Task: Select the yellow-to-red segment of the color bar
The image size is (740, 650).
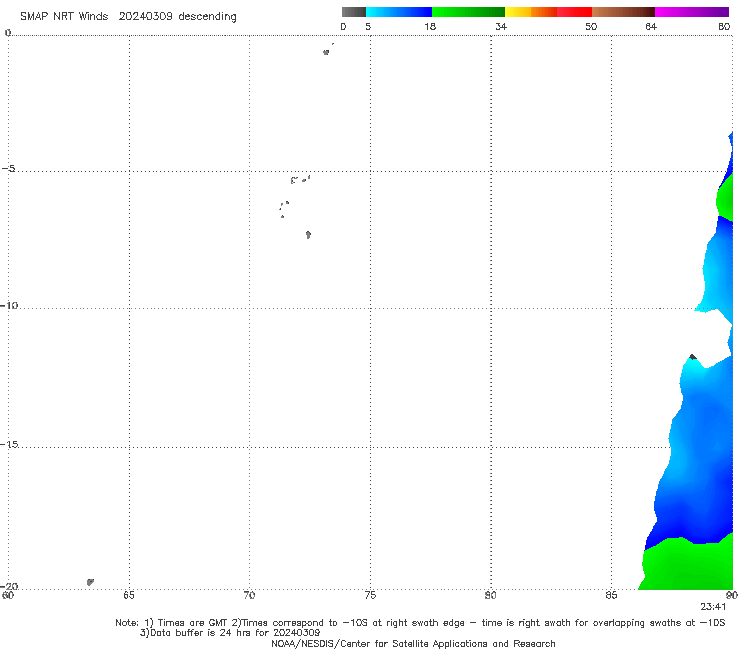Action: point(548,12)
